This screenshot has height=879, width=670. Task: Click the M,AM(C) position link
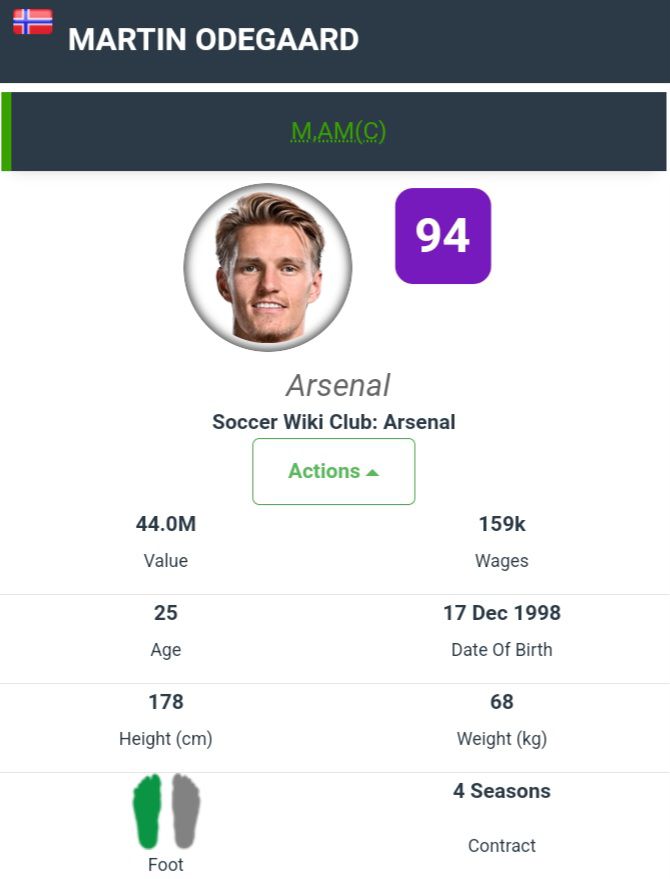point(338,132)
